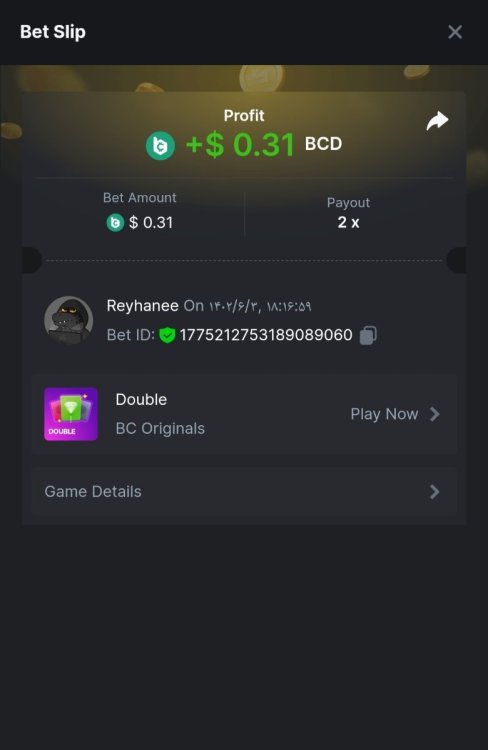The image size is (488, 750).
Task: Click the 2 x payout value
Action: pos(348,222)
